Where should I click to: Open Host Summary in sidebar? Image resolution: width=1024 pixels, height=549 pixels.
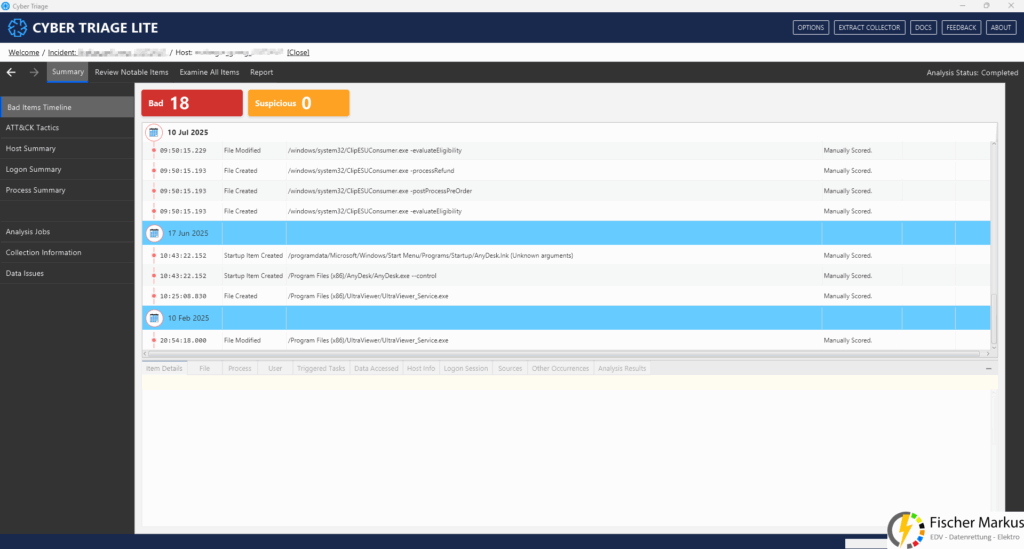(67, 149)
